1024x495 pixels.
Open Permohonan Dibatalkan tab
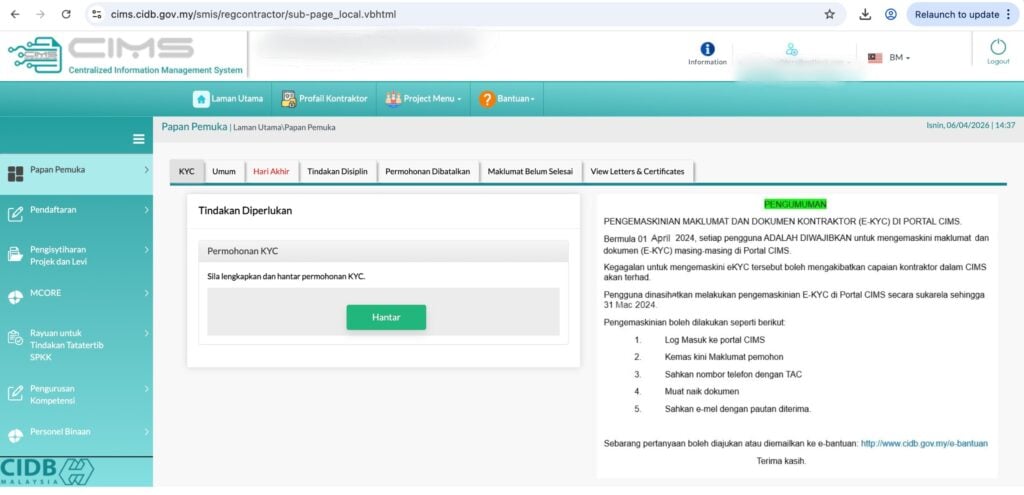(428, 172)
